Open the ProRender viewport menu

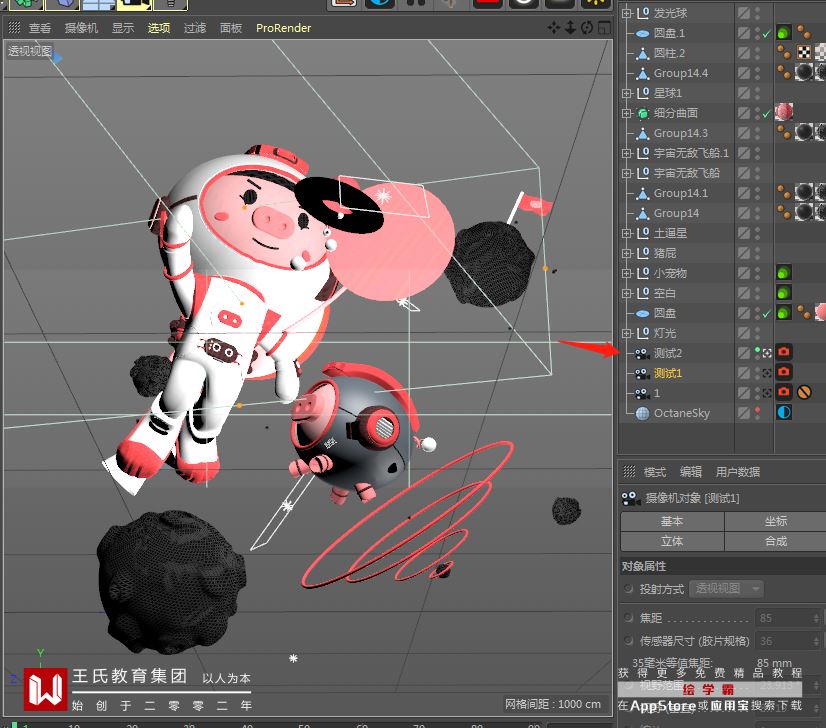pos(283,28)
